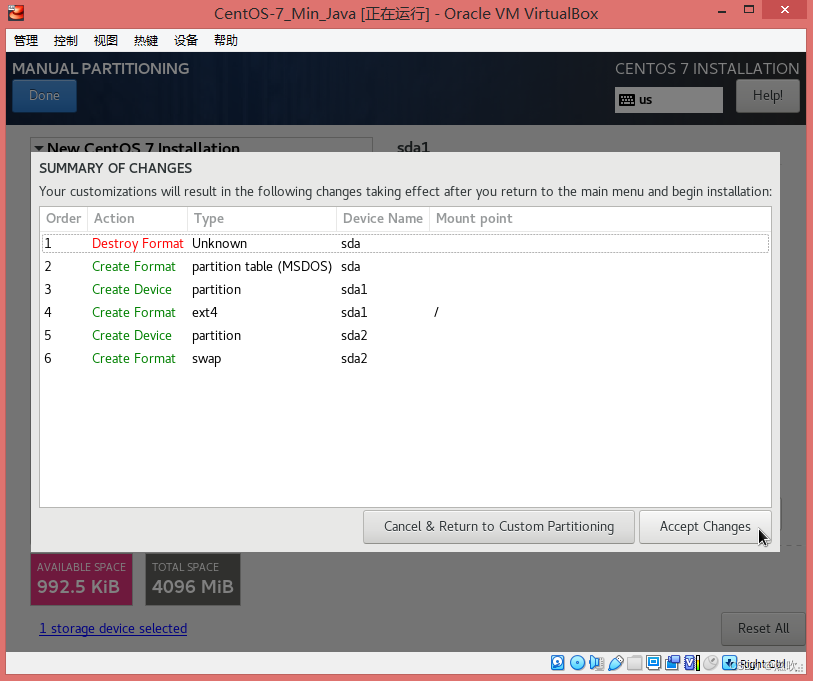This screenshot has height=681, width=813.
Task: Click Cancel & Return to Custom Partitioning
Action: (499, 526)
